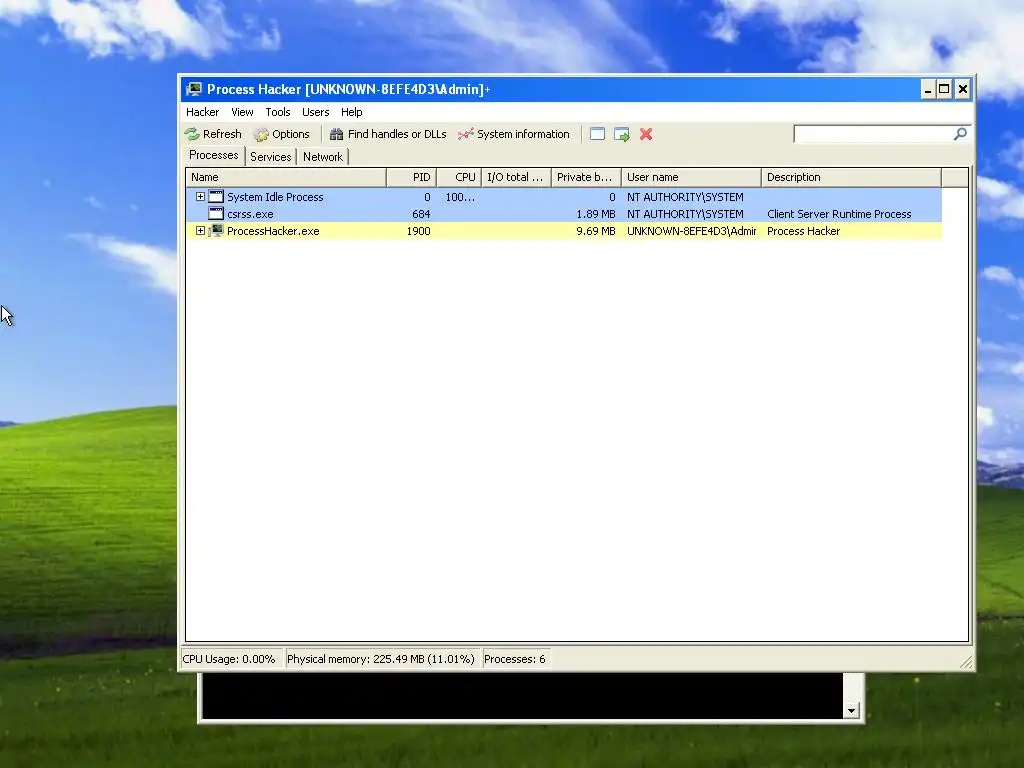This screenshot has width=1024, height=768.
Task: Click the search magnifier icon
Action: pyautogui.click(x=960, y=134)
